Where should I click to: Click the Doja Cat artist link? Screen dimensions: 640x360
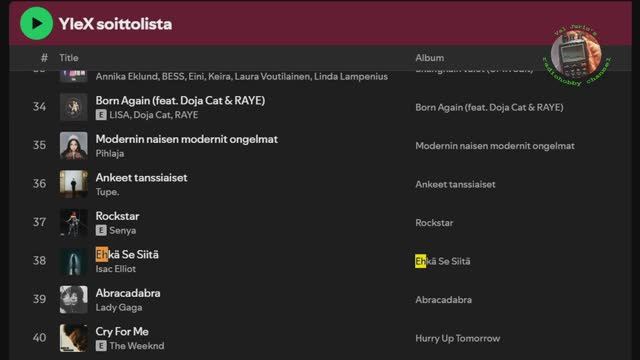pos(152,115)
